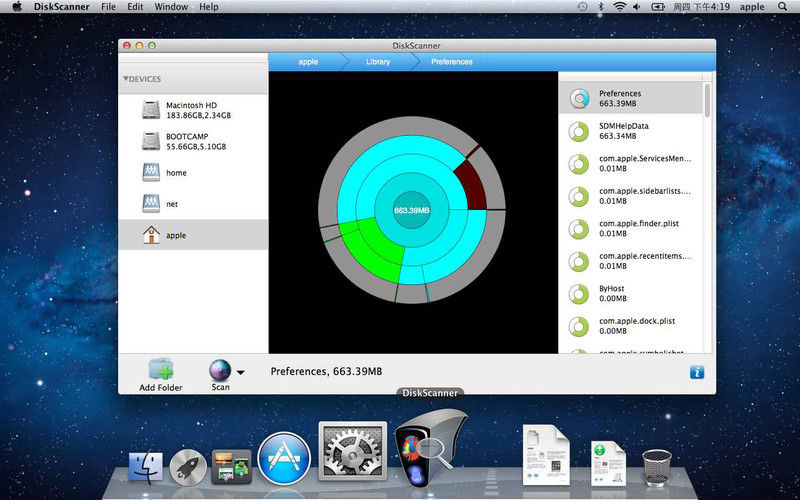
Task: Click the Preferences pie icon in list
Action: click(x=579, y=98)
